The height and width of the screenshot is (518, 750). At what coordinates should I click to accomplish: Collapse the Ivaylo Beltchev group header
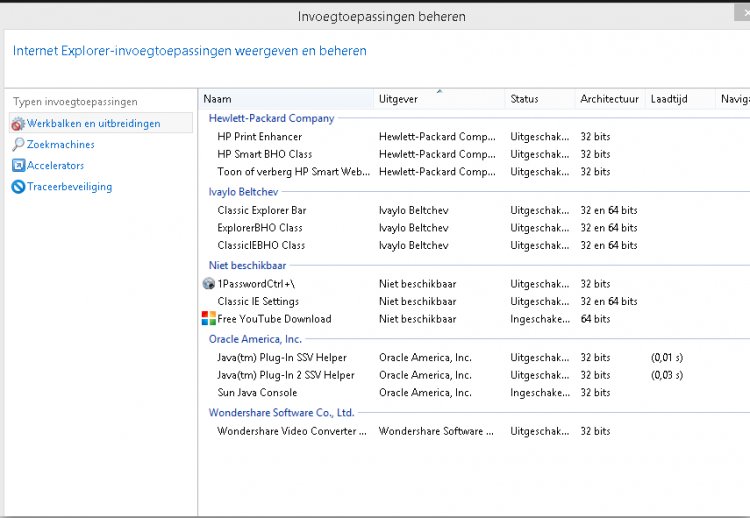(x=243, y=192)
